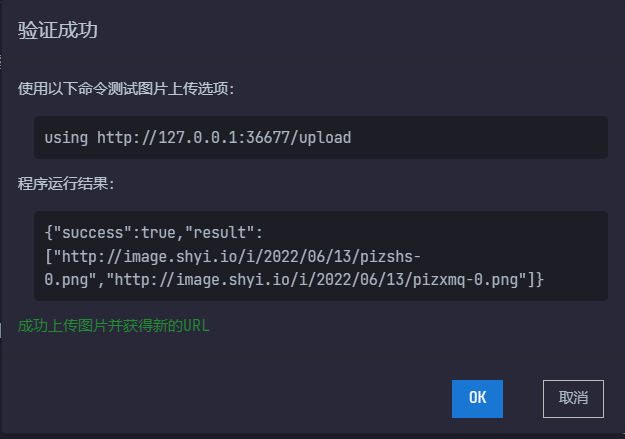This screenshot has width=625, height=439.
Task: Click the port number 36677 in command
Action: click(x=268, y=138)
